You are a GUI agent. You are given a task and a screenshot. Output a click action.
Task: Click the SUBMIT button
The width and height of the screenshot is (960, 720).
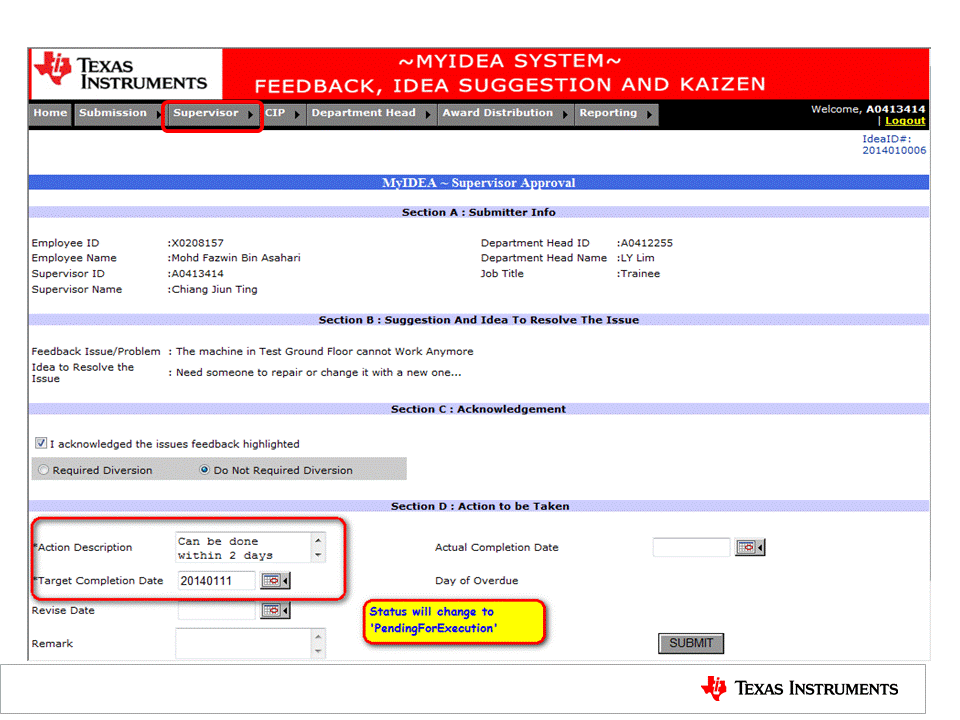[x=691, y=643]
